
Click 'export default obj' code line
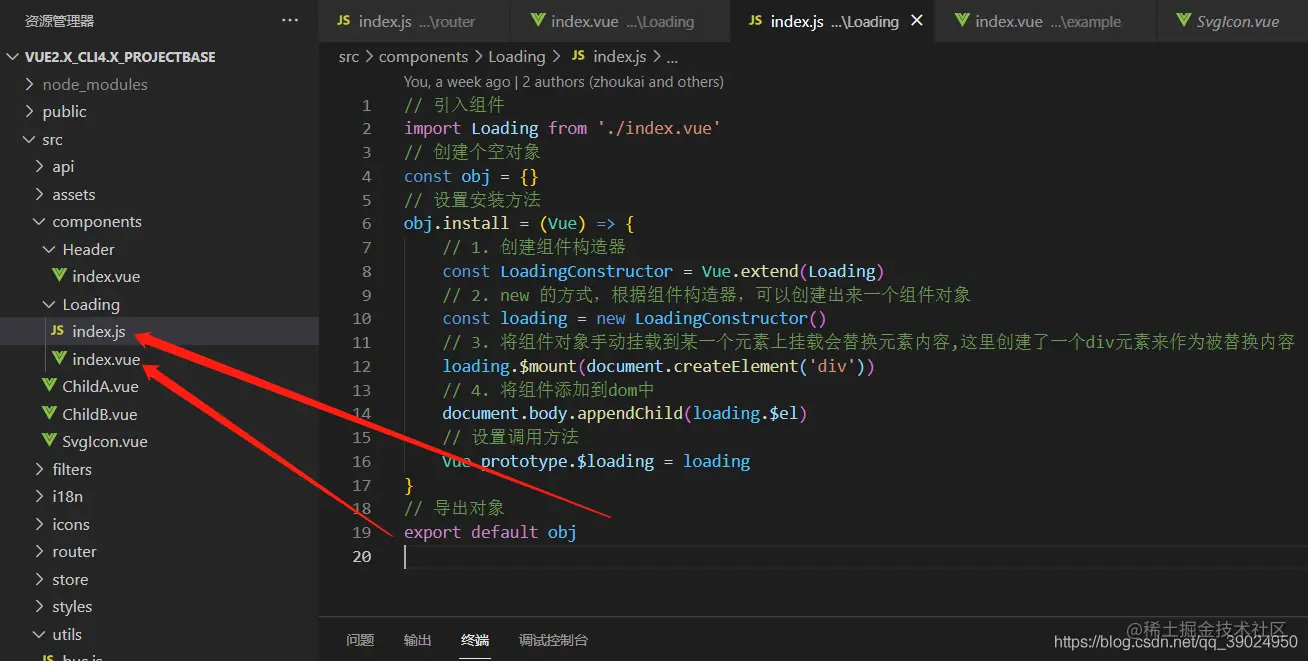coord(490,532)
